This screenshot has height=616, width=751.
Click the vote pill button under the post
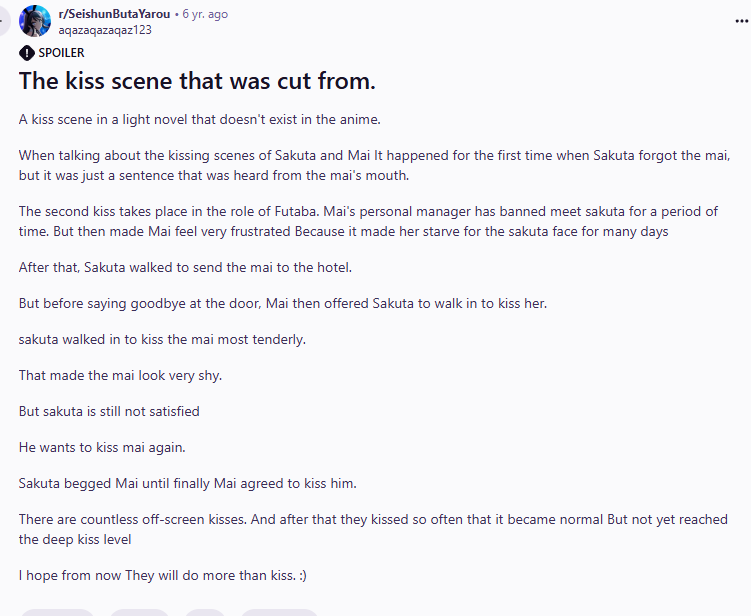tap(57, 612)
